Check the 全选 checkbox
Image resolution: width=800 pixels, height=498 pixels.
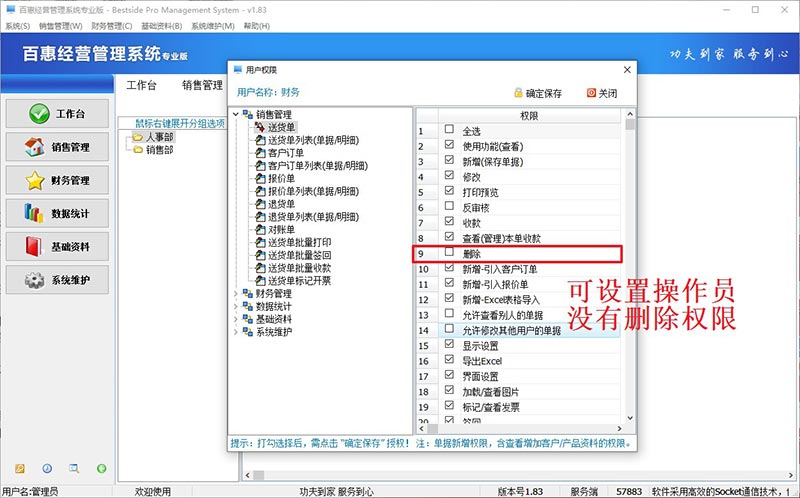pos(449,130)
